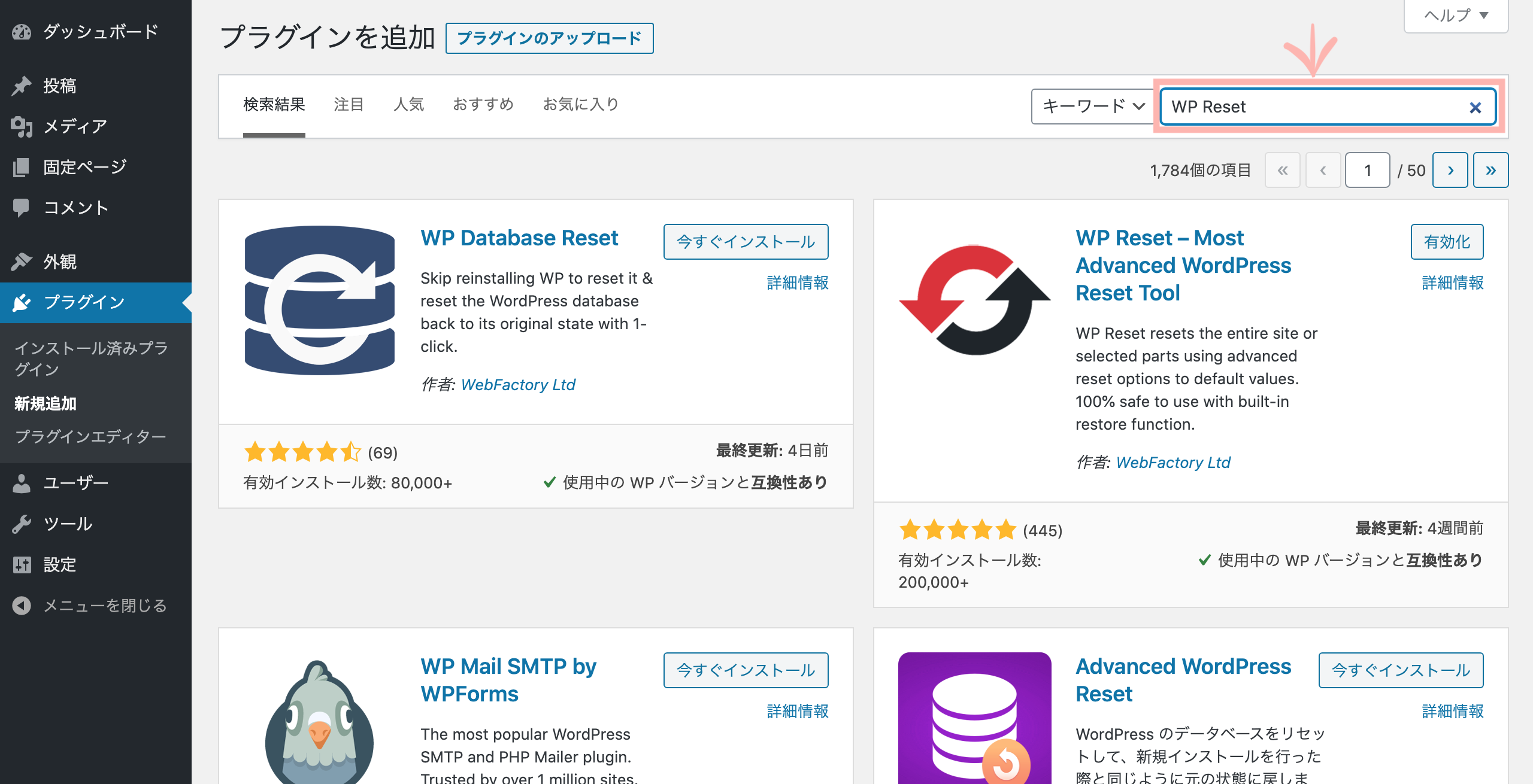Click the Tools wrench icon
The image size is (1533, 784).
(22, 524)
